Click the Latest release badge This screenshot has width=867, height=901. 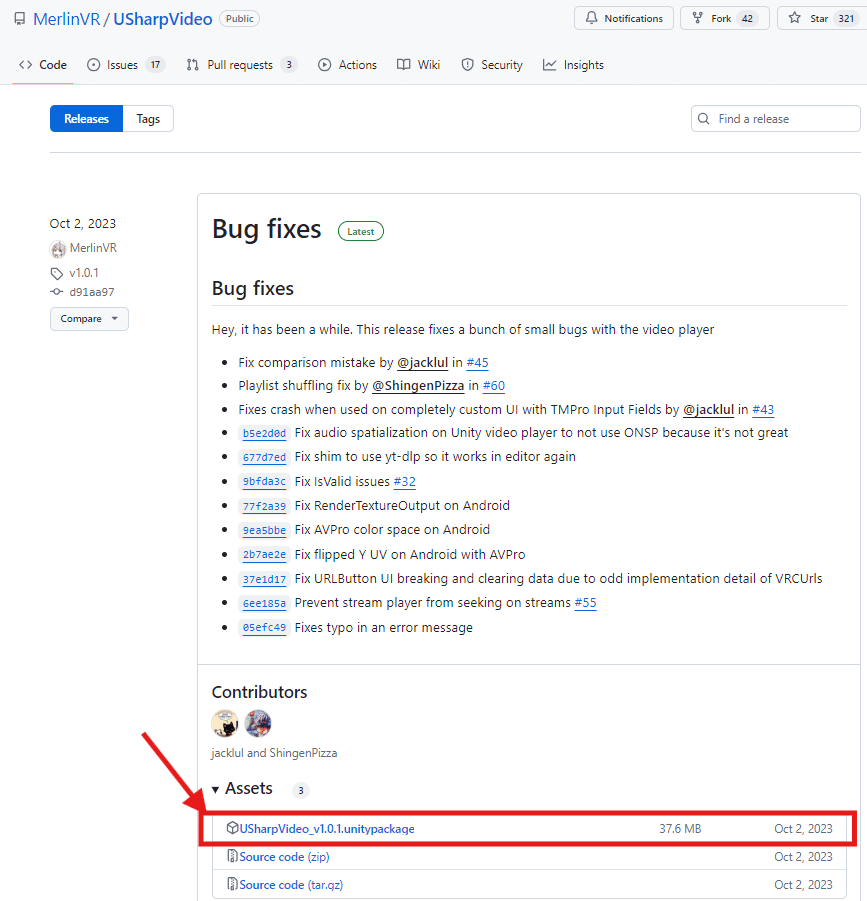[x=361, y=232]
